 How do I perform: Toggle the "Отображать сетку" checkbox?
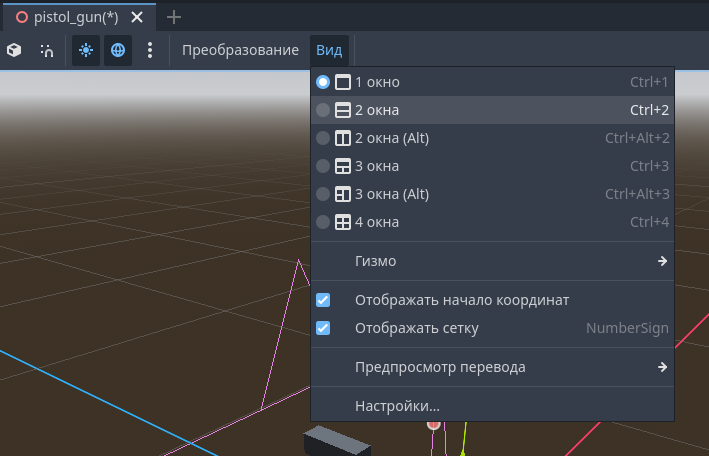pyautogui.click(x=323, y=328)
